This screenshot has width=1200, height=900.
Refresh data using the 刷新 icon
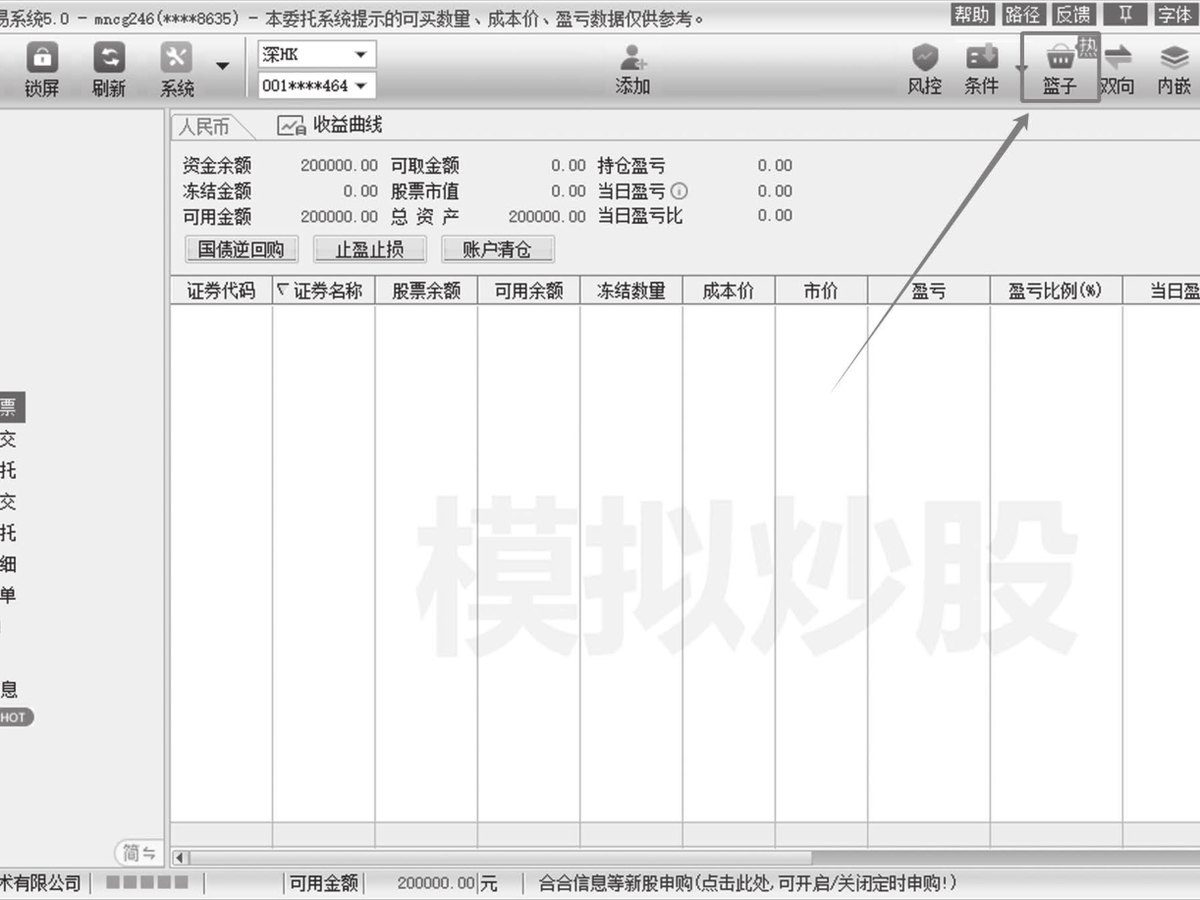(x=109, y=68)
